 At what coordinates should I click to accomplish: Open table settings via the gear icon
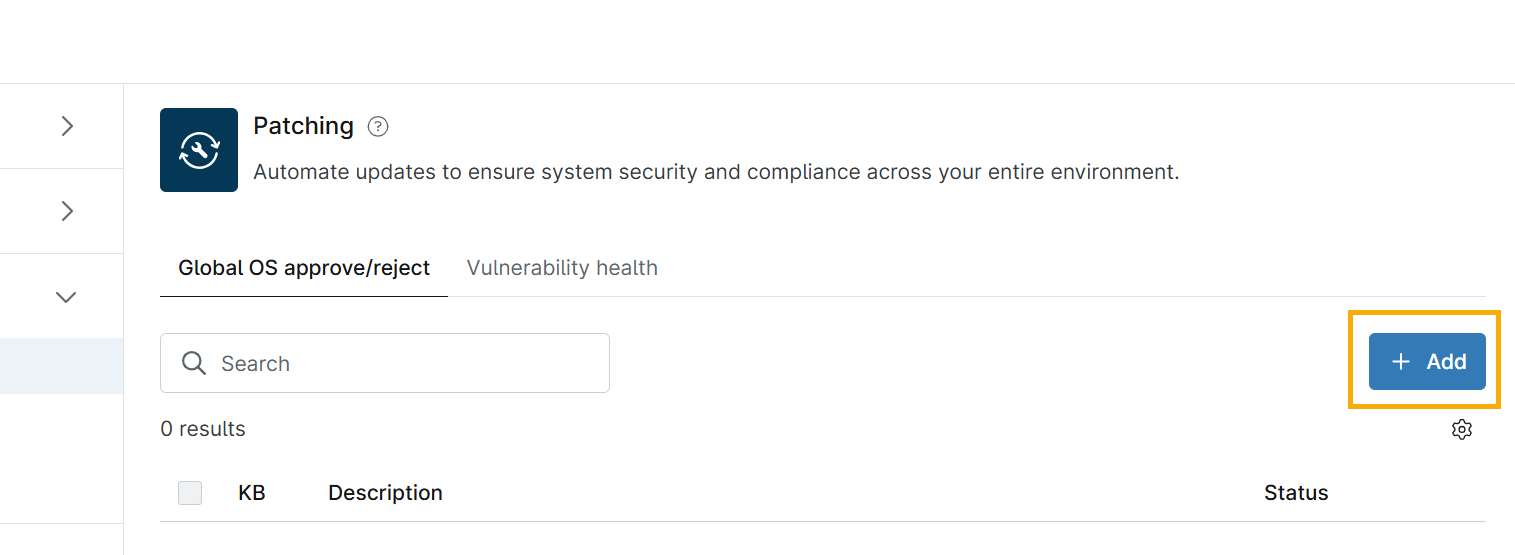(x=1462, y=429)
